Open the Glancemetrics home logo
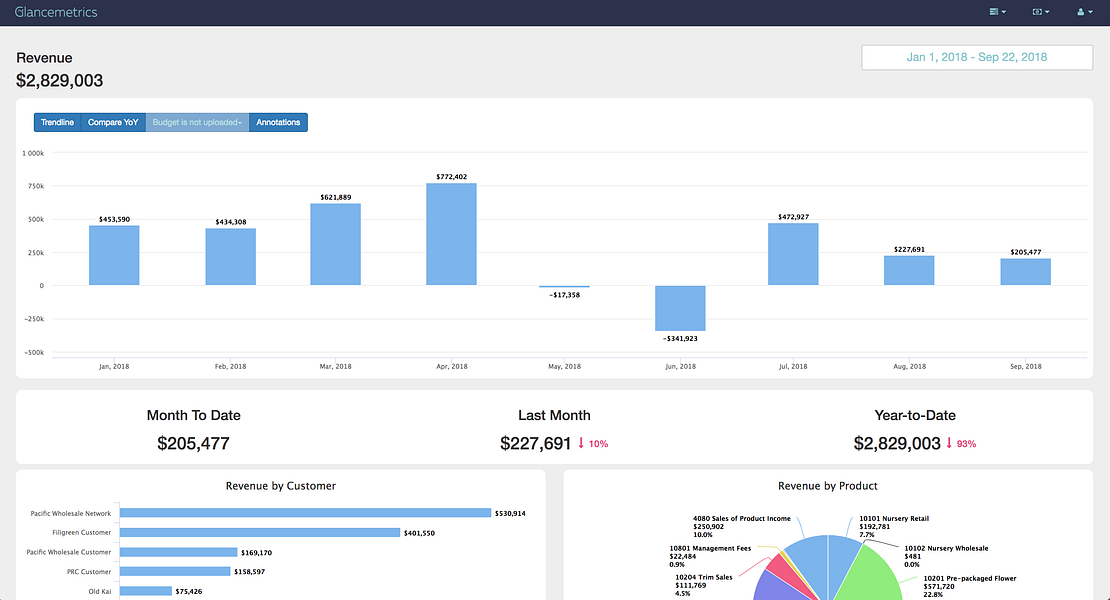This screenshot has width=1110, height=600. click(x=56, y=12)
